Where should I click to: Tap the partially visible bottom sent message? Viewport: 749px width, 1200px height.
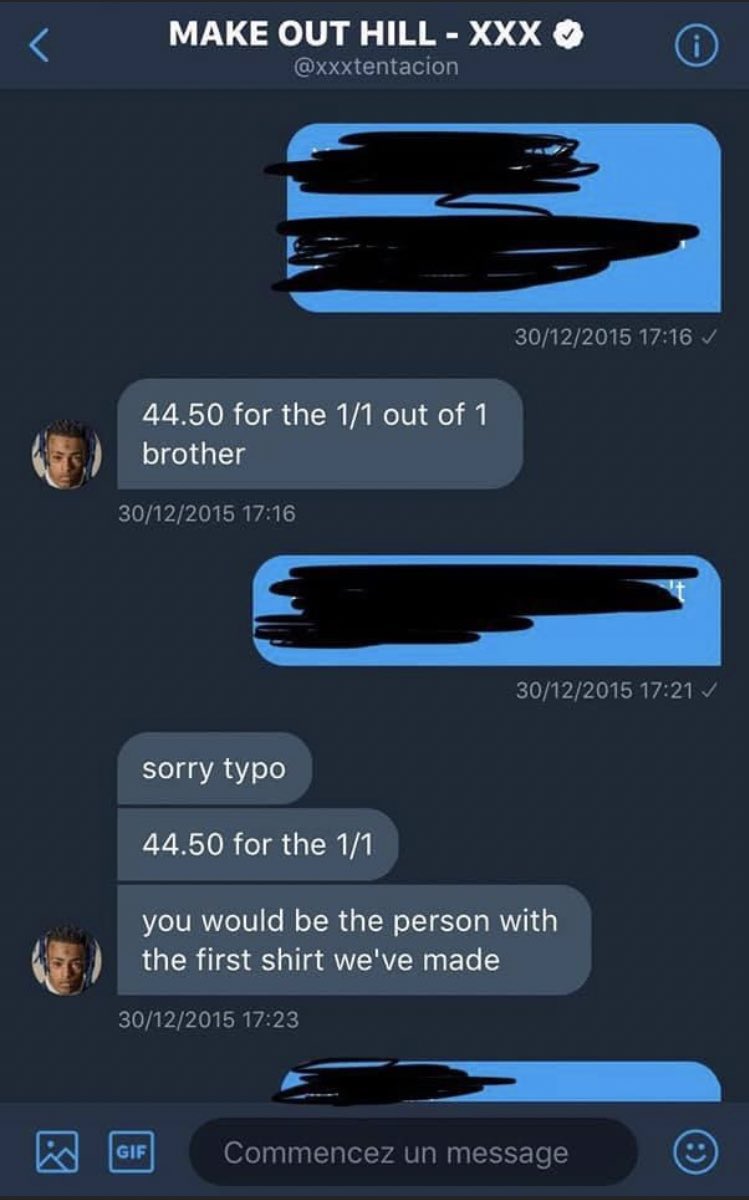498,1082
